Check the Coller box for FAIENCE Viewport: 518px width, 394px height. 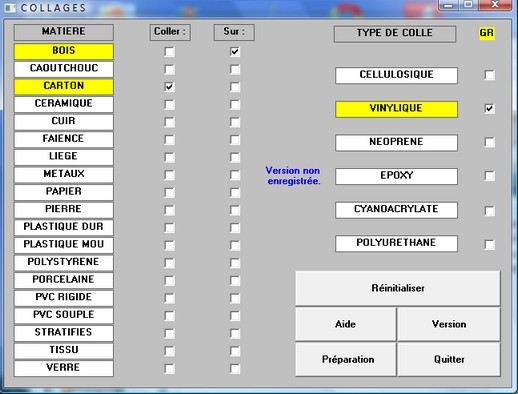(x=169, y=139)
